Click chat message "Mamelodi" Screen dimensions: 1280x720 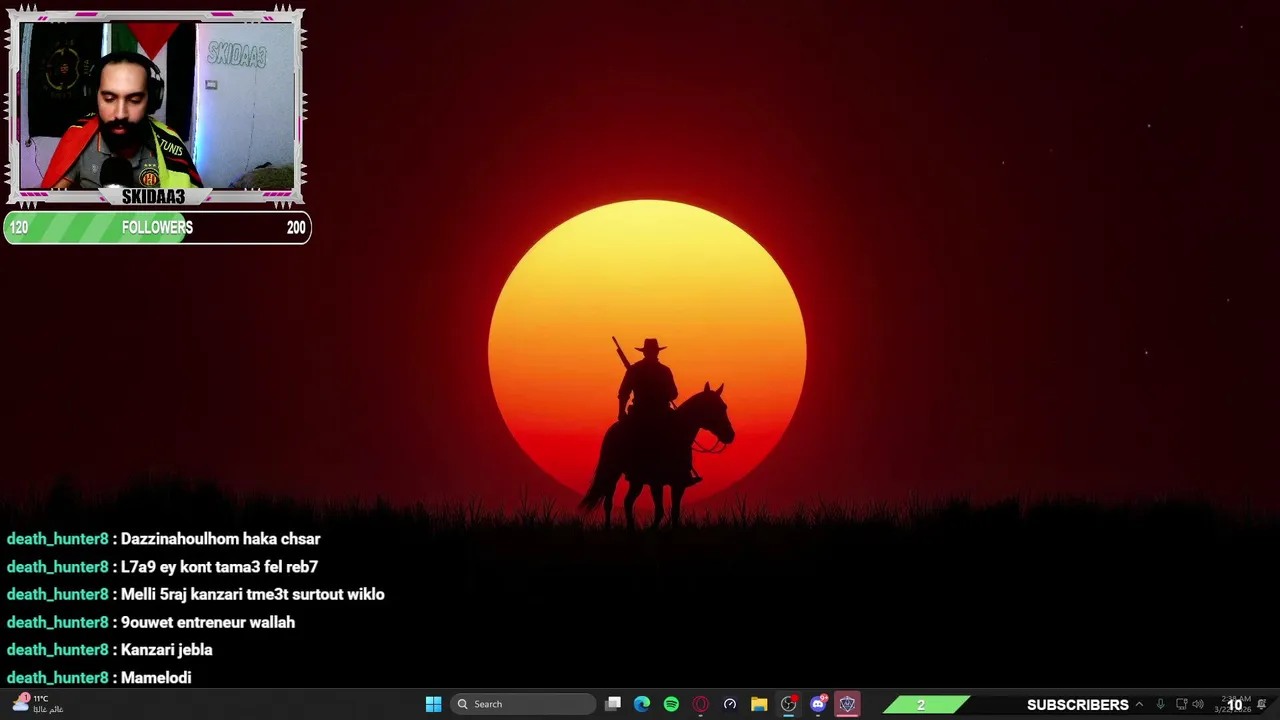pyautogui.click(x=156, y=678)
